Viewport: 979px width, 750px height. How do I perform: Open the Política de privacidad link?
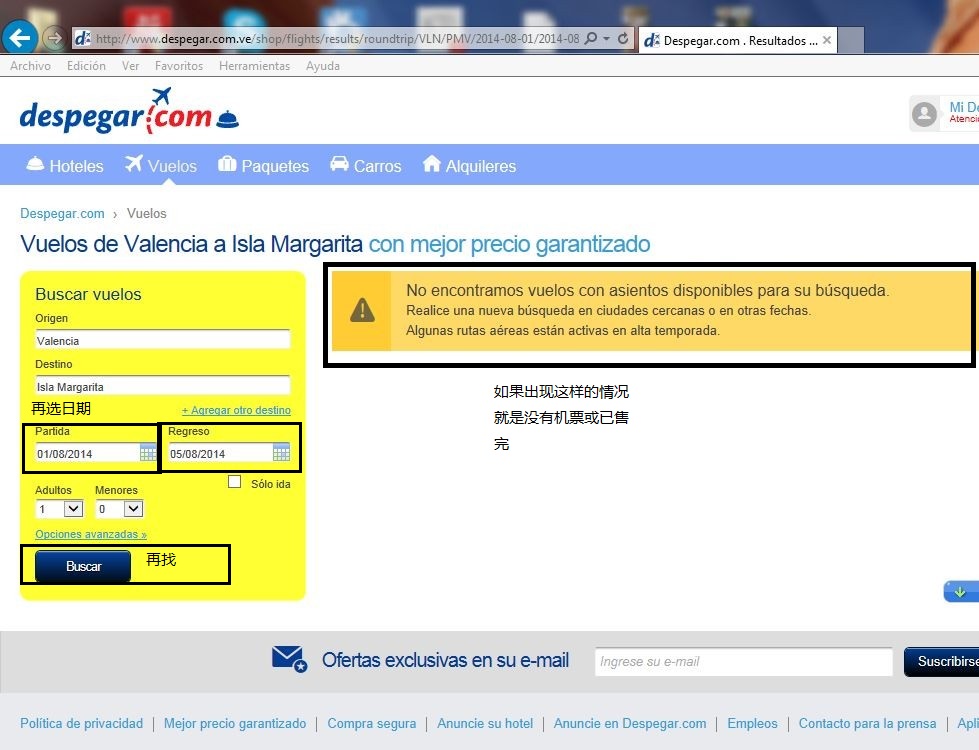[x=81, y=723]
